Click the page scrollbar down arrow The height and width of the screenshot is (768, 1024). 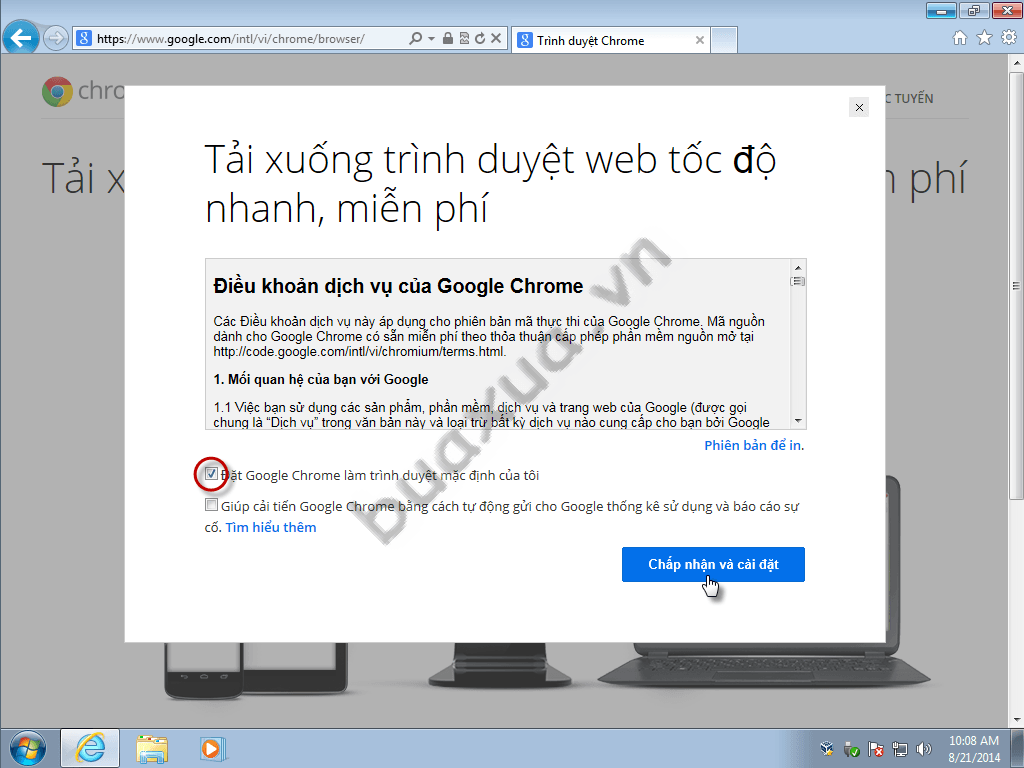1016,720
